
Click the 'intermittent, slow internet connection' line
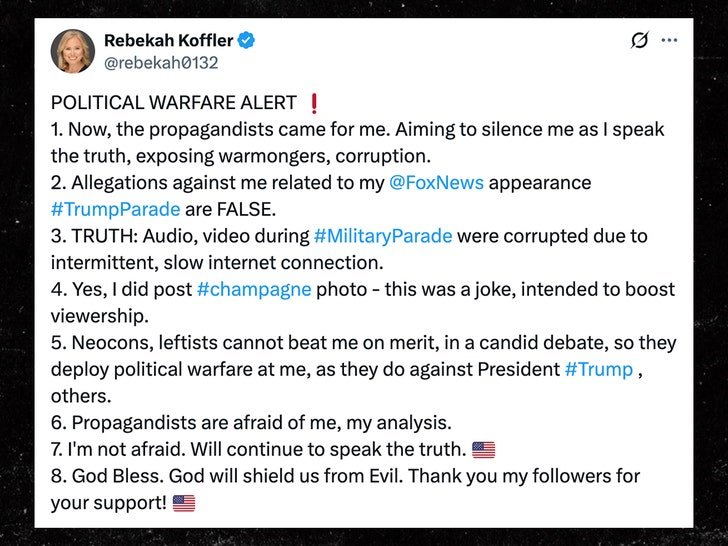coord(217,263)
